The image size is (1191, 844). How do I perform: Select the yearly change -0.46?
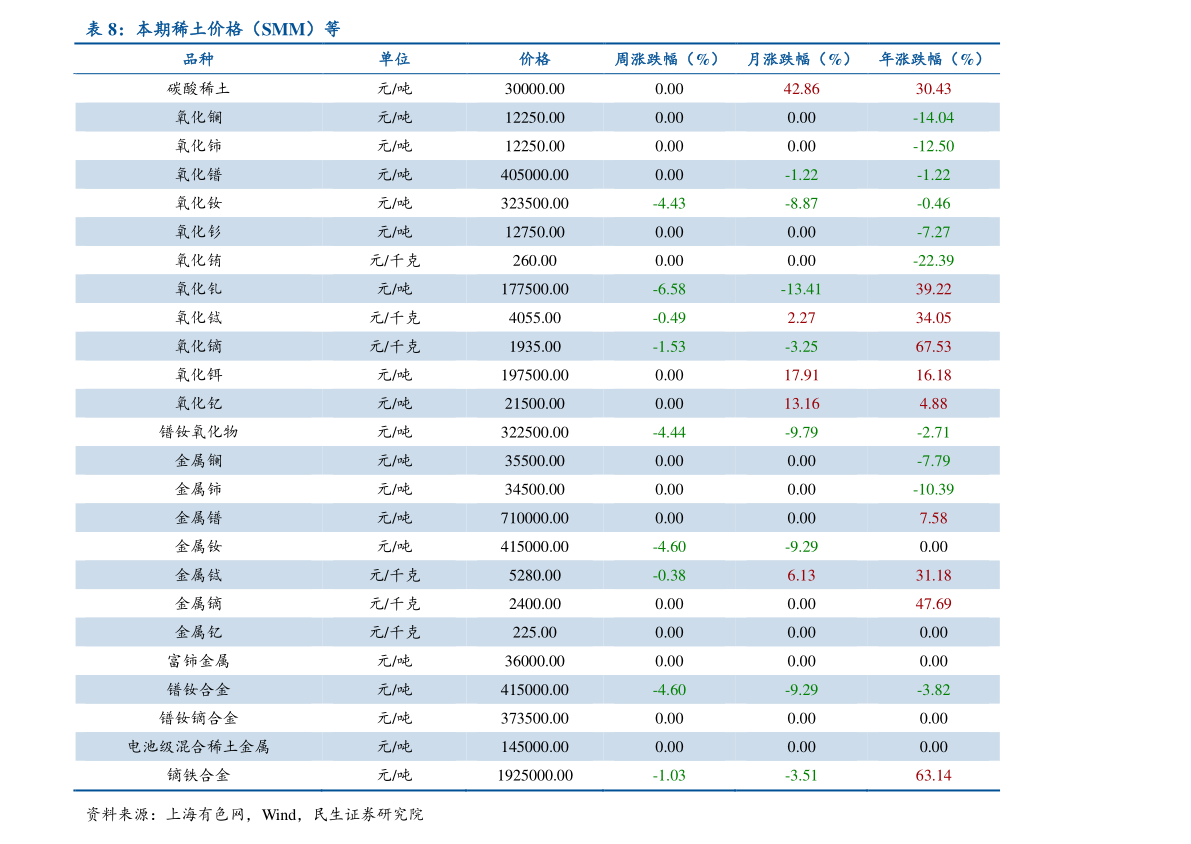[934, 204]
